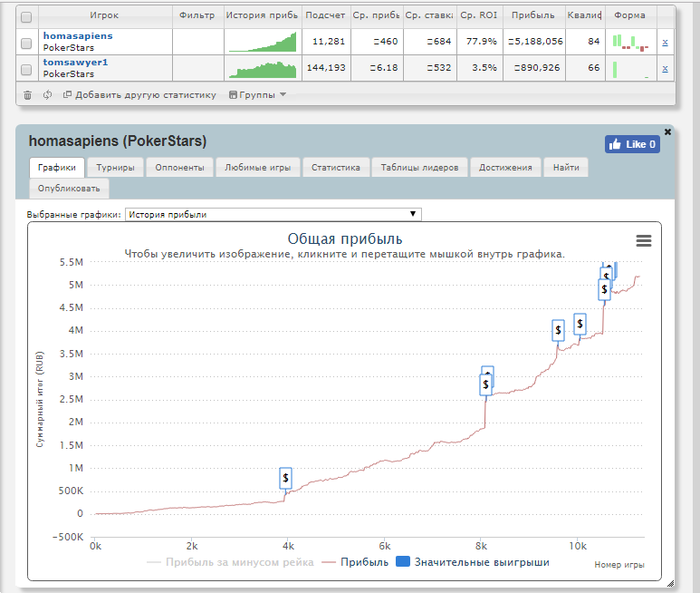Open the tomsawyer1 player link
700x593 pixels.
coord(75,62)
